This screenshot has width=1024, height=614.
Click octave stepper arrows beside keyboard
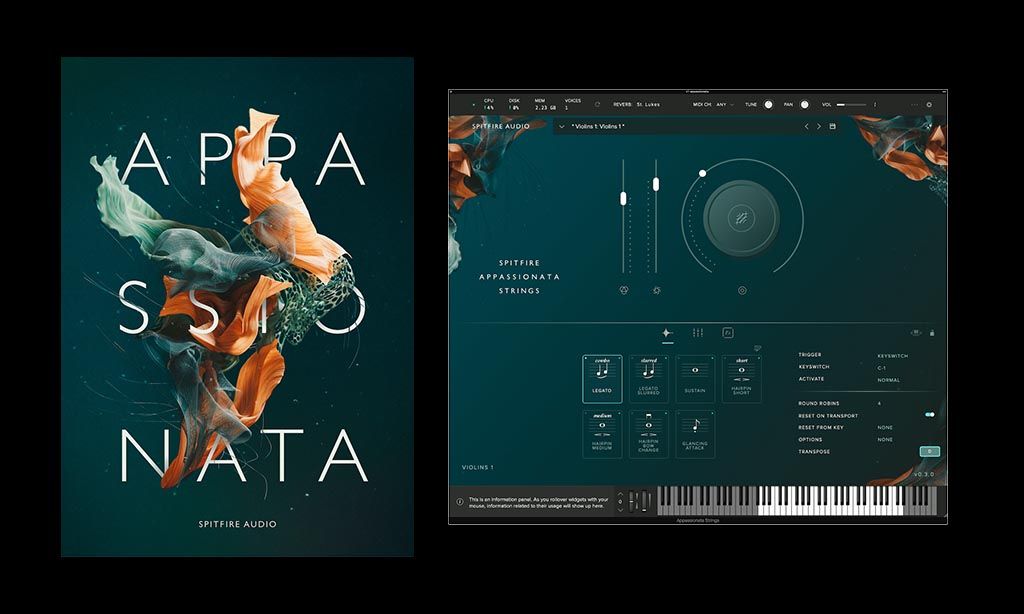coord(620,502)
